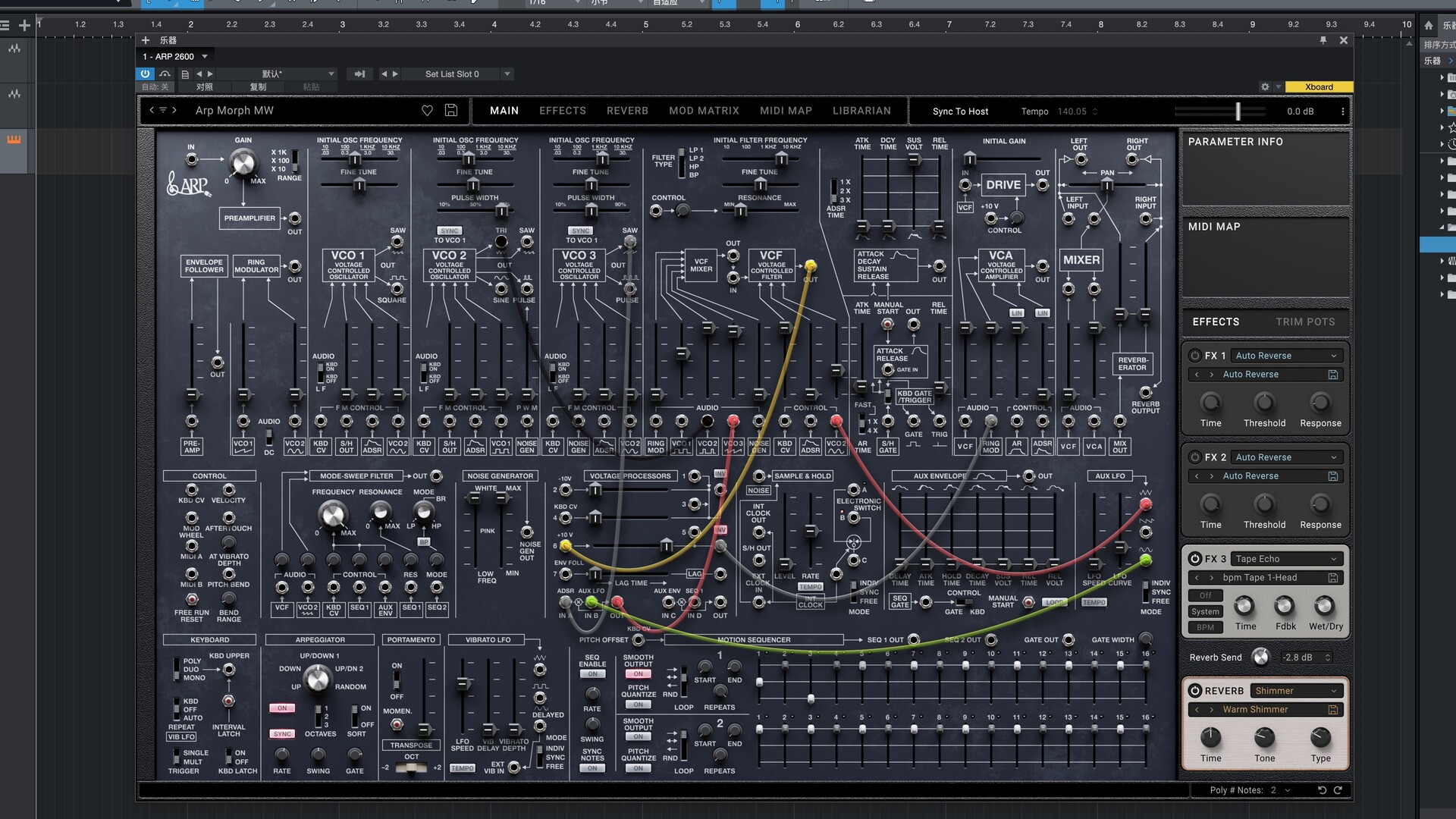Toggle the plugin power (bypass) button
The image size is (1456, 819).
click(x=146, y=74)
